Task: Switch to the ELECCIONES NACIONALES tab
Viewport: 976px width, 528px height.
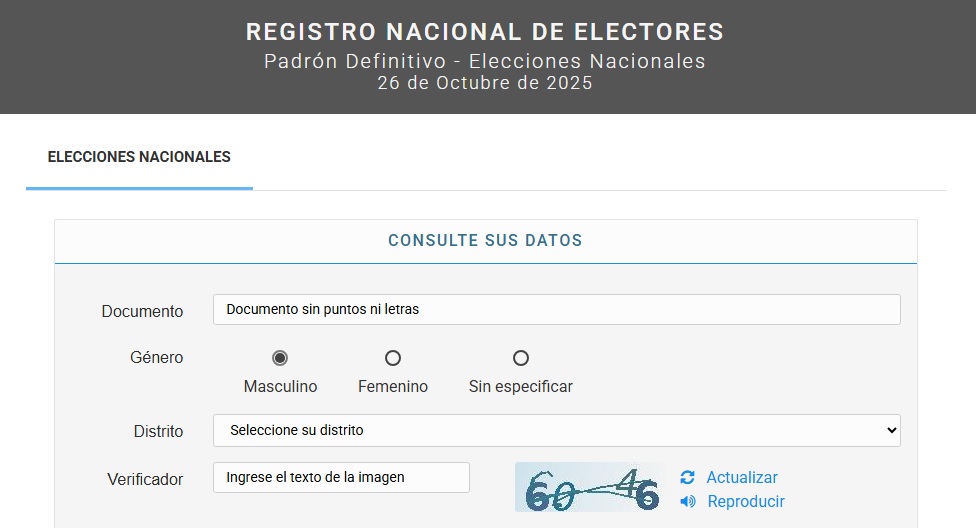Action: pyautogui.click(x=139, y=157)
